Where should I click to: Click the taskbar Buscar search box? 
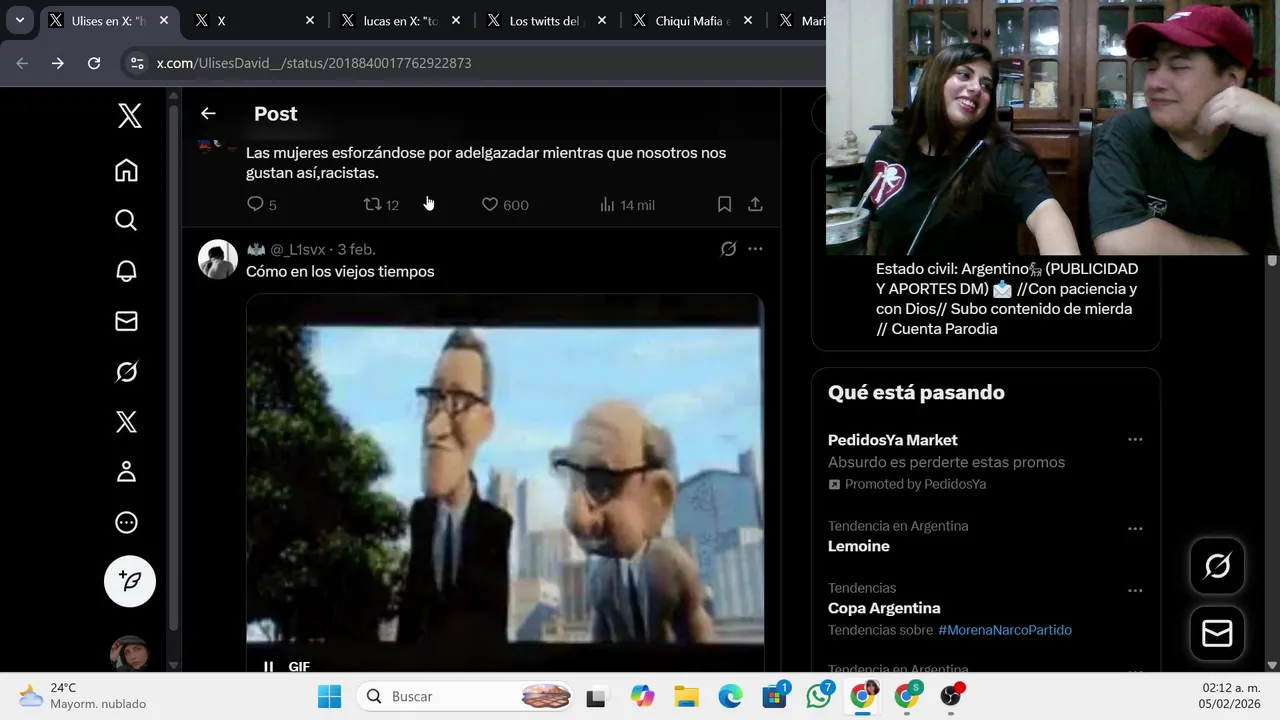466,696
